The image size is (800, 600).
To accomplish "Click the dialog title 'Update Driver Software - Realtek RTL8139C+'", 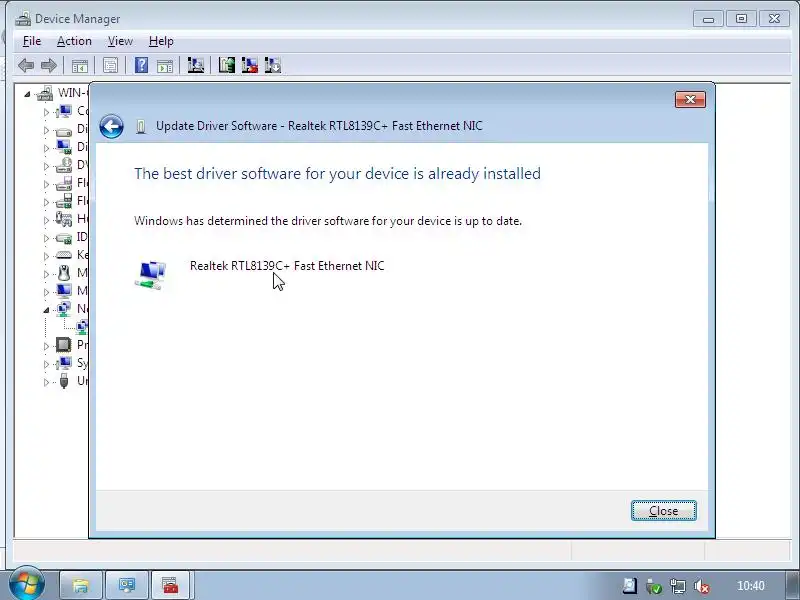I will pos(319,126).
